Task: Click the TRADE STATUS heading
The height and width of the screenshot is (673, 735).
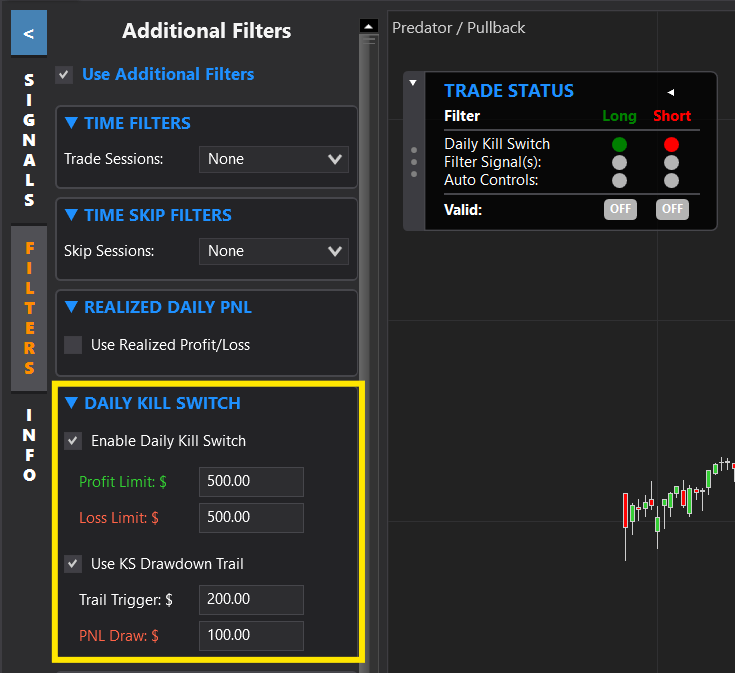Action: (x=509, y=91)
